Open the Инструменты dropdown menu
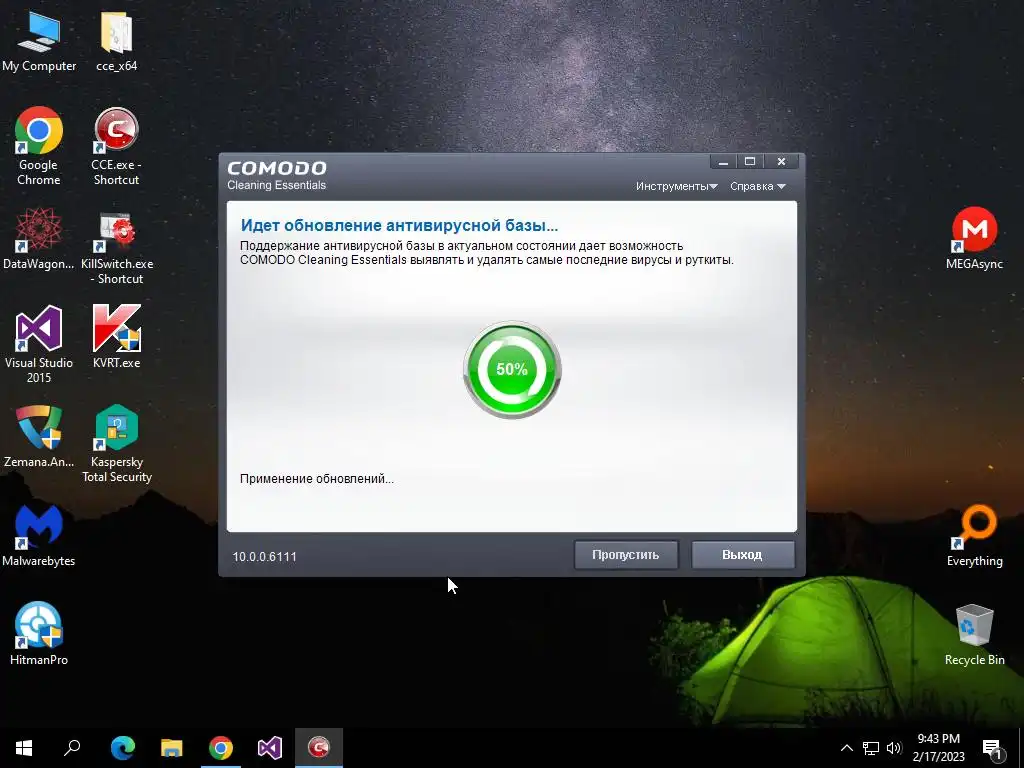 pos(677,186)
